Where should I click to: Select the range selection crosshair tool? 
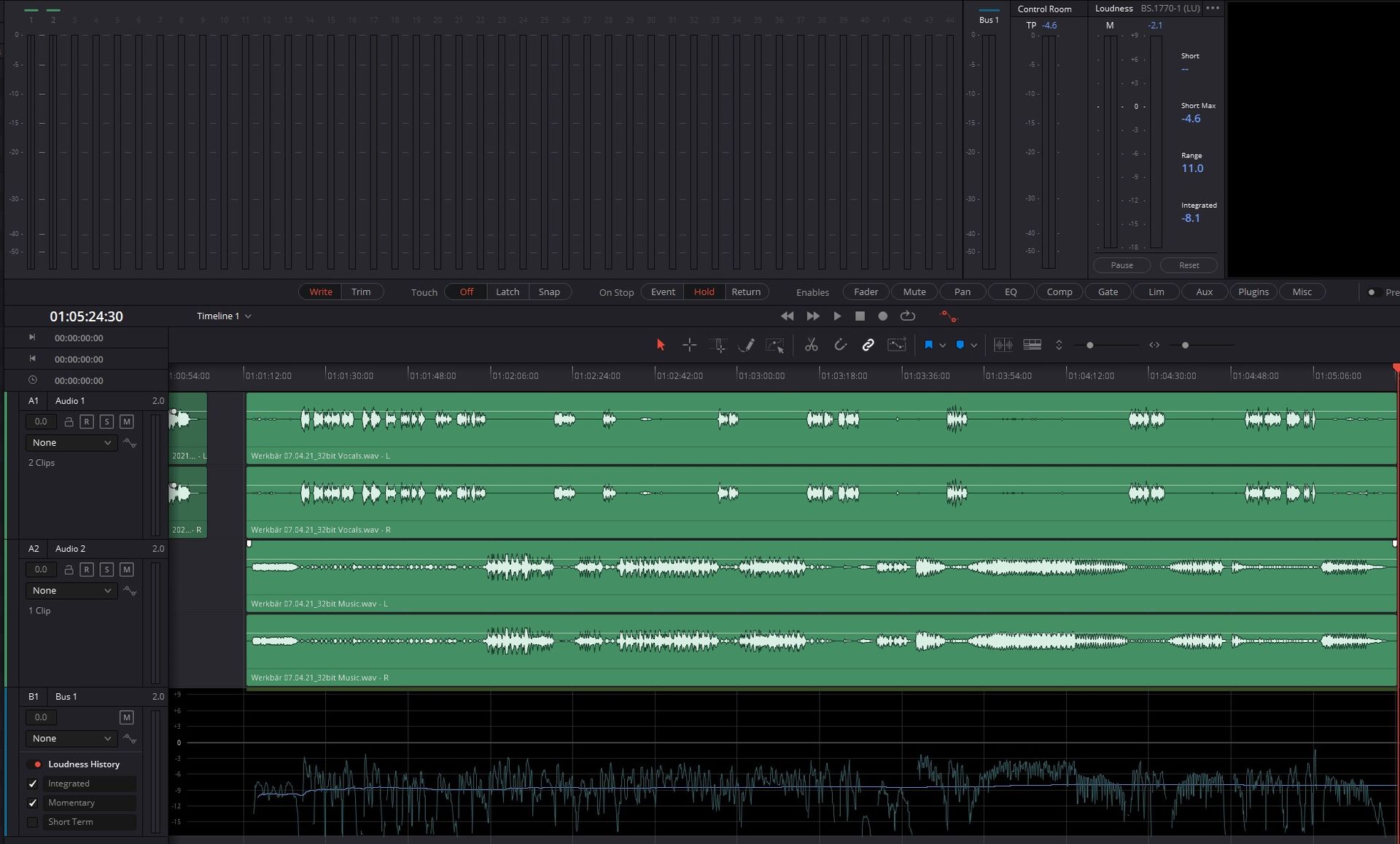click(689, 345)
